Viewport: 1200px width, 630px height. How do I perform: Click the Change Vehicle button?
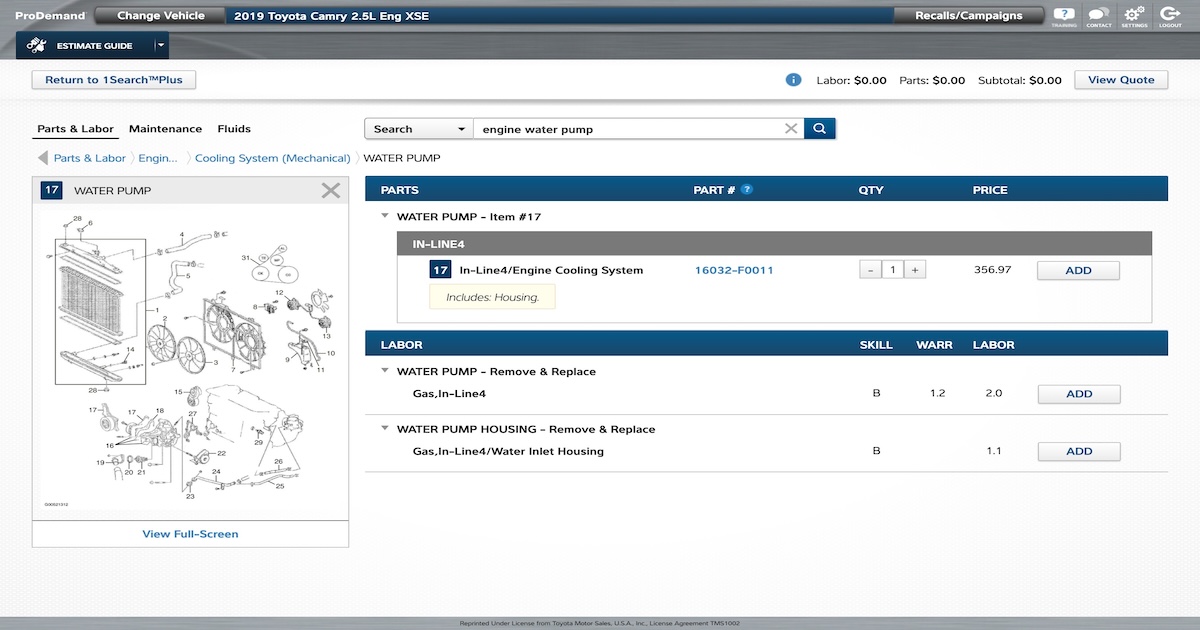161,16
